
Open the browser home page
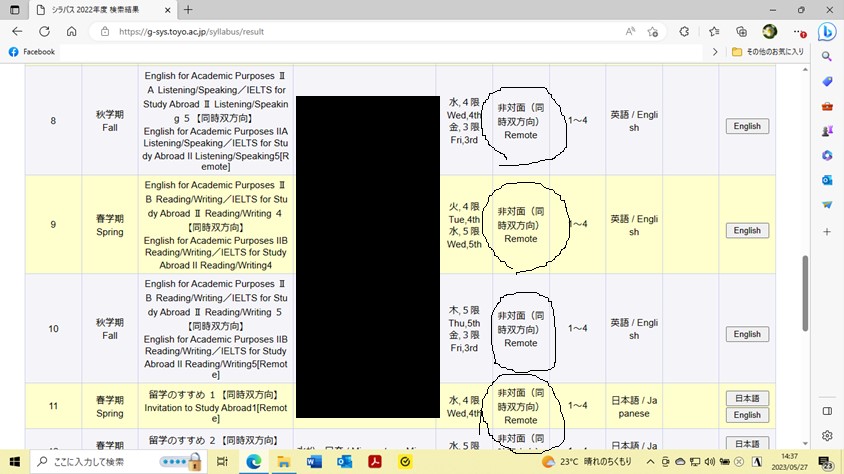(72, 31)
